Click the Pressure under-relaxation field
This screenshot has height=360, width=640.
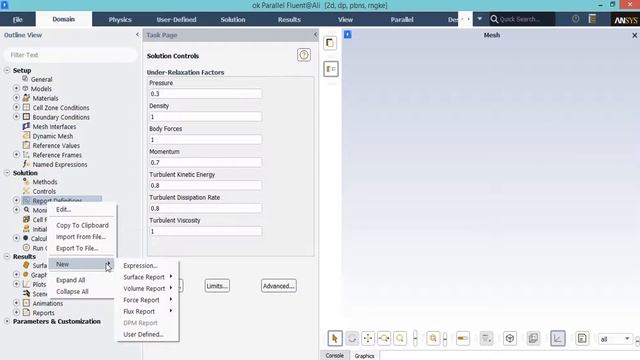(x=205, y=93)
